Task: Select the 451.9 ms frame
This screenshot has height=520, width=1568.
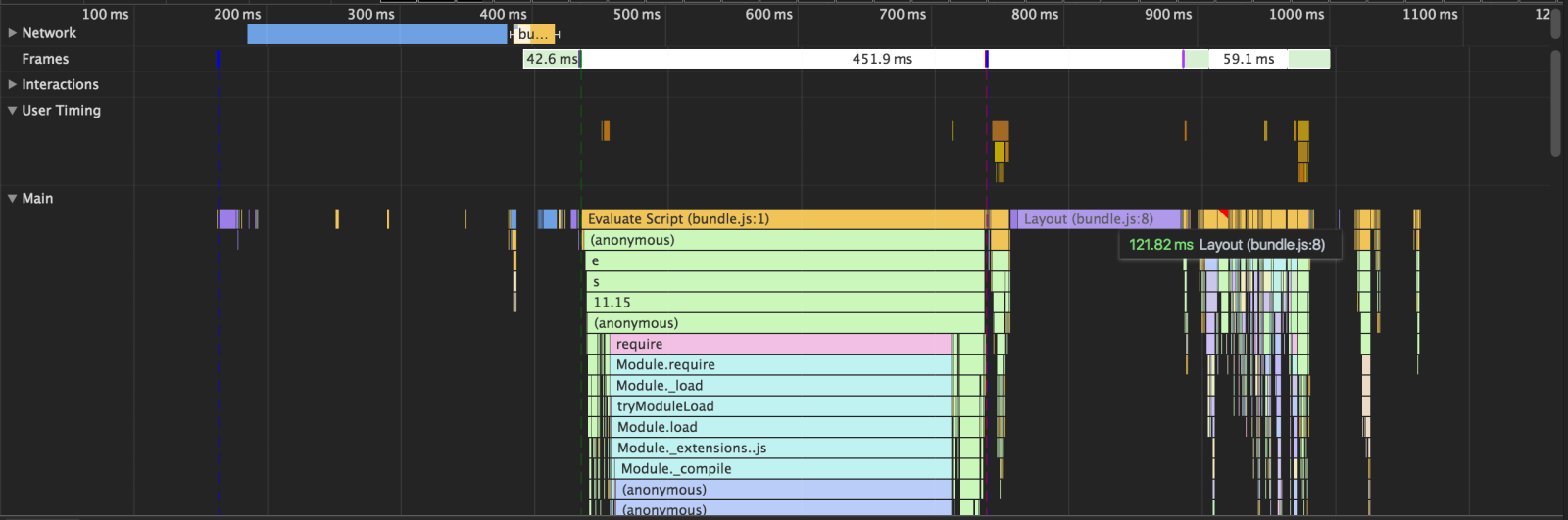Action: (882, 59)
